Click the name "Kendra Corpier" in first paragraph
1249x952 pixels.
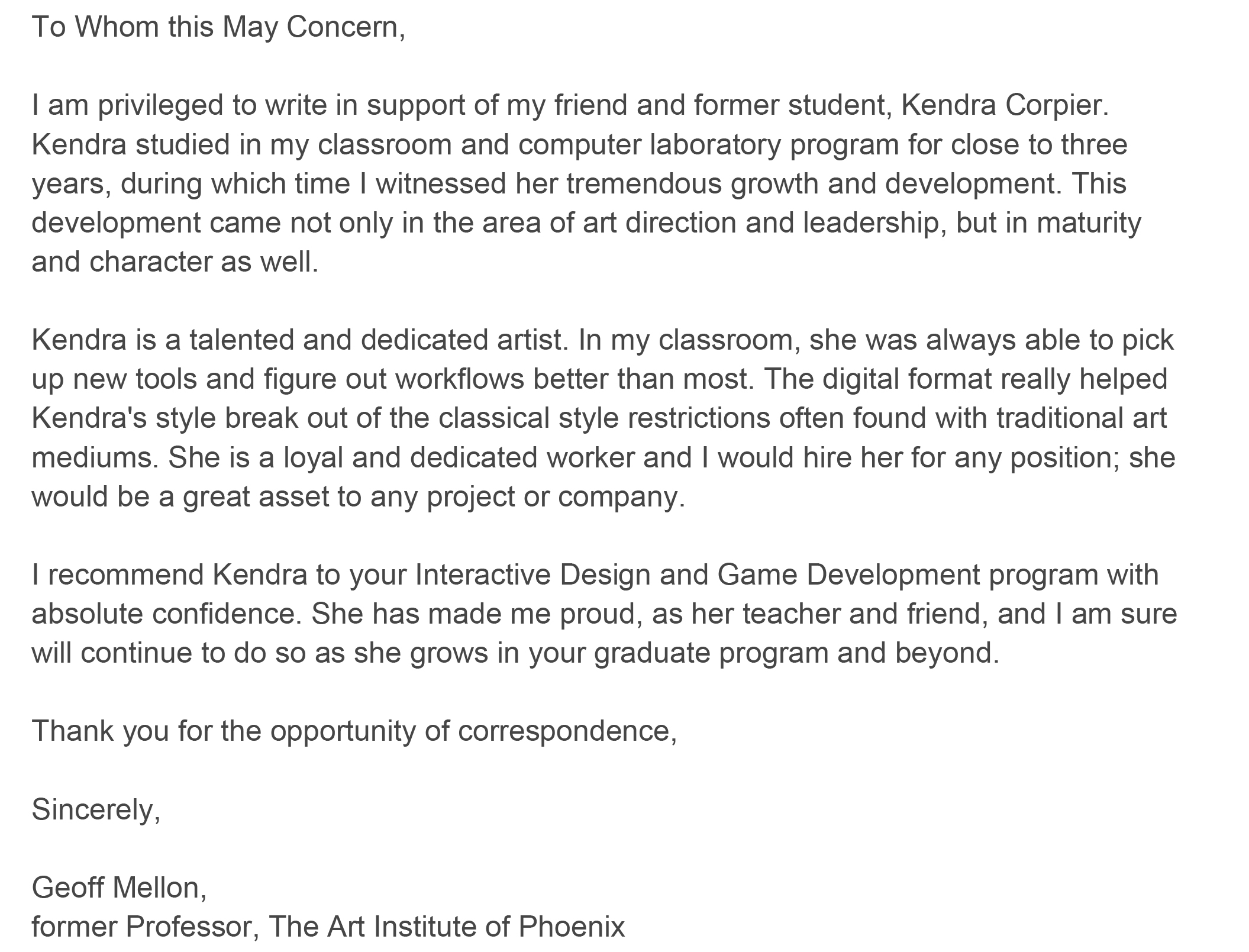pos(1002,105)
